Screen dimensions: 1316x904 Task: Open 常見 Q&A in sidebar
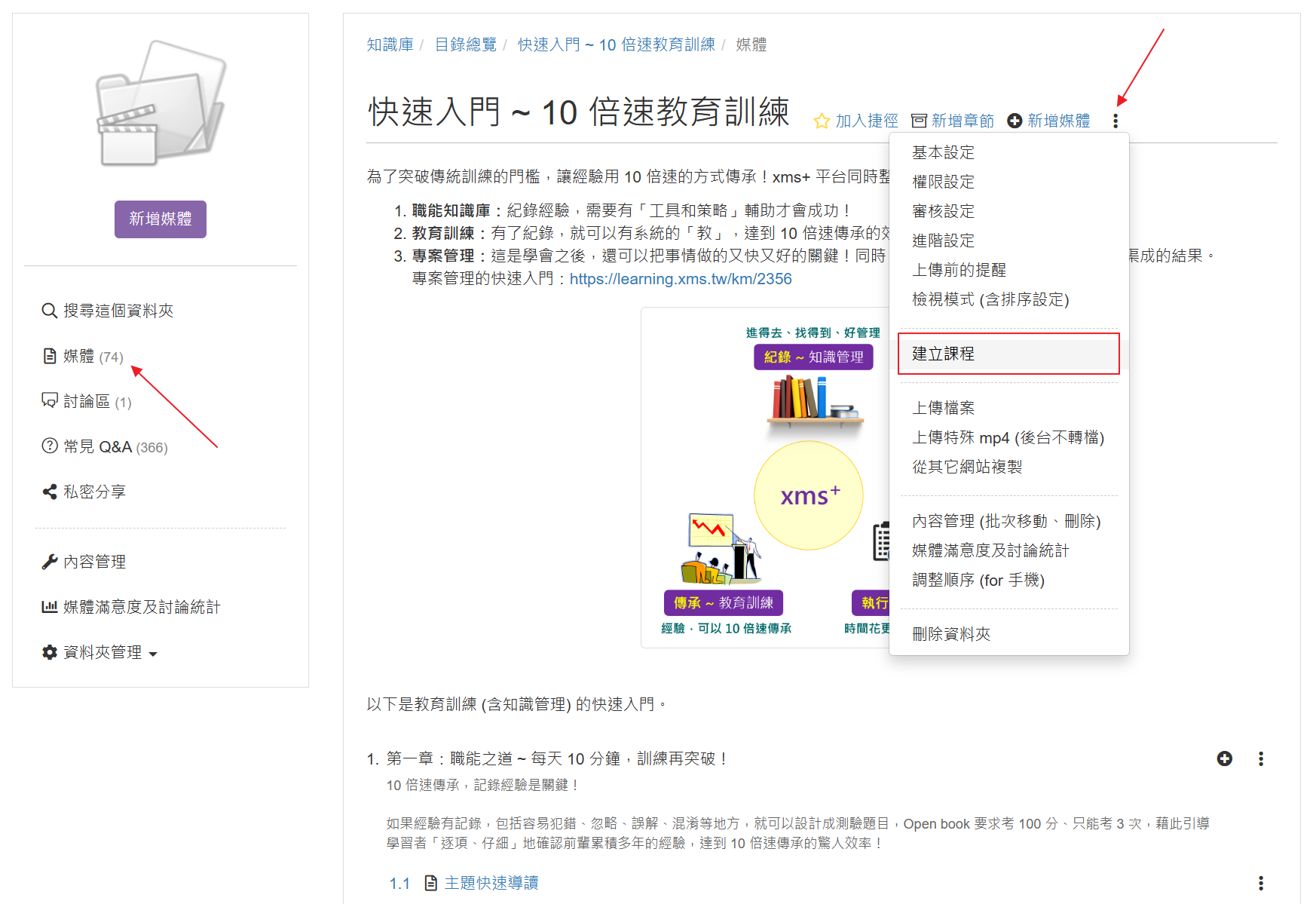click(98, 446)
